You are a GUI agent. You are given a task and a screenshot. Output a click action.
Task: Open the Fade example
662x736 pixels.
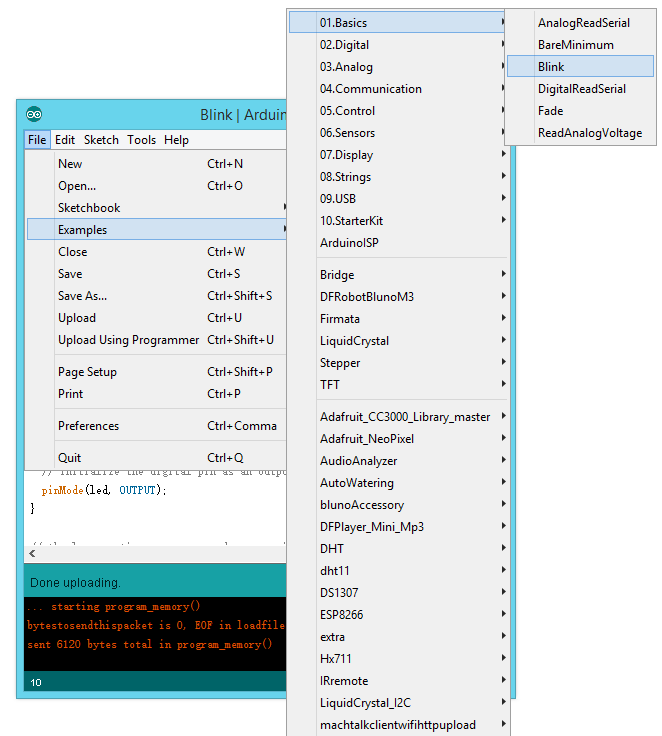[580, 111]
